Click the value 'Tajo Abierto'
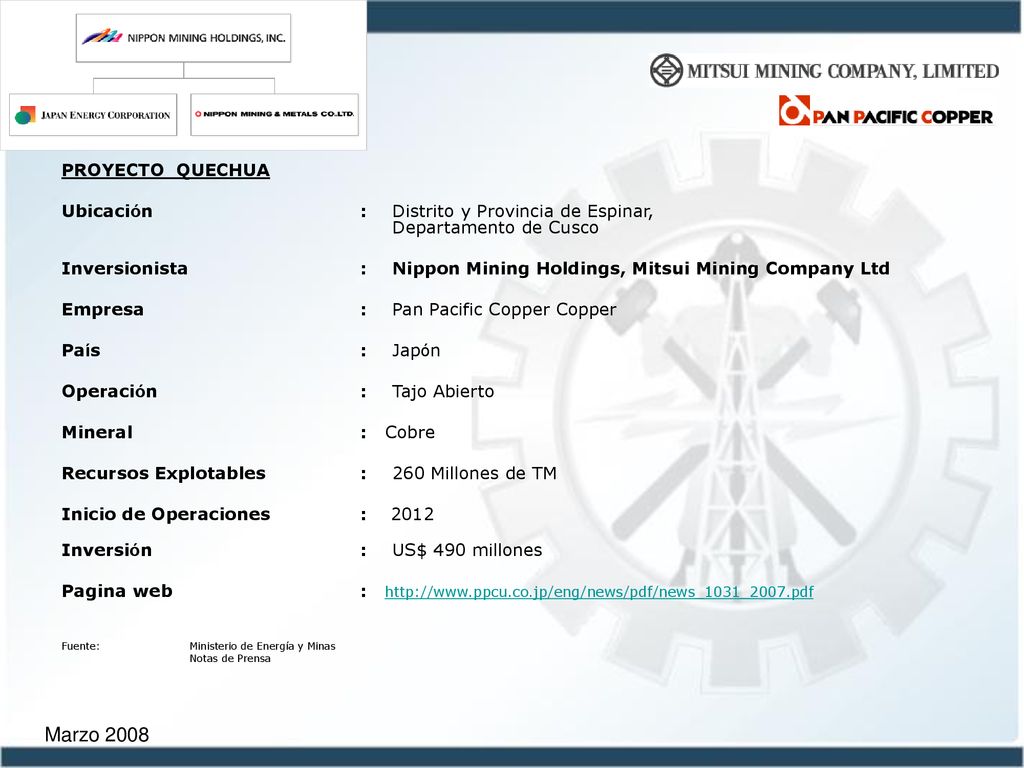Viewport: 1024px width, 768px height. coord(443,391)
